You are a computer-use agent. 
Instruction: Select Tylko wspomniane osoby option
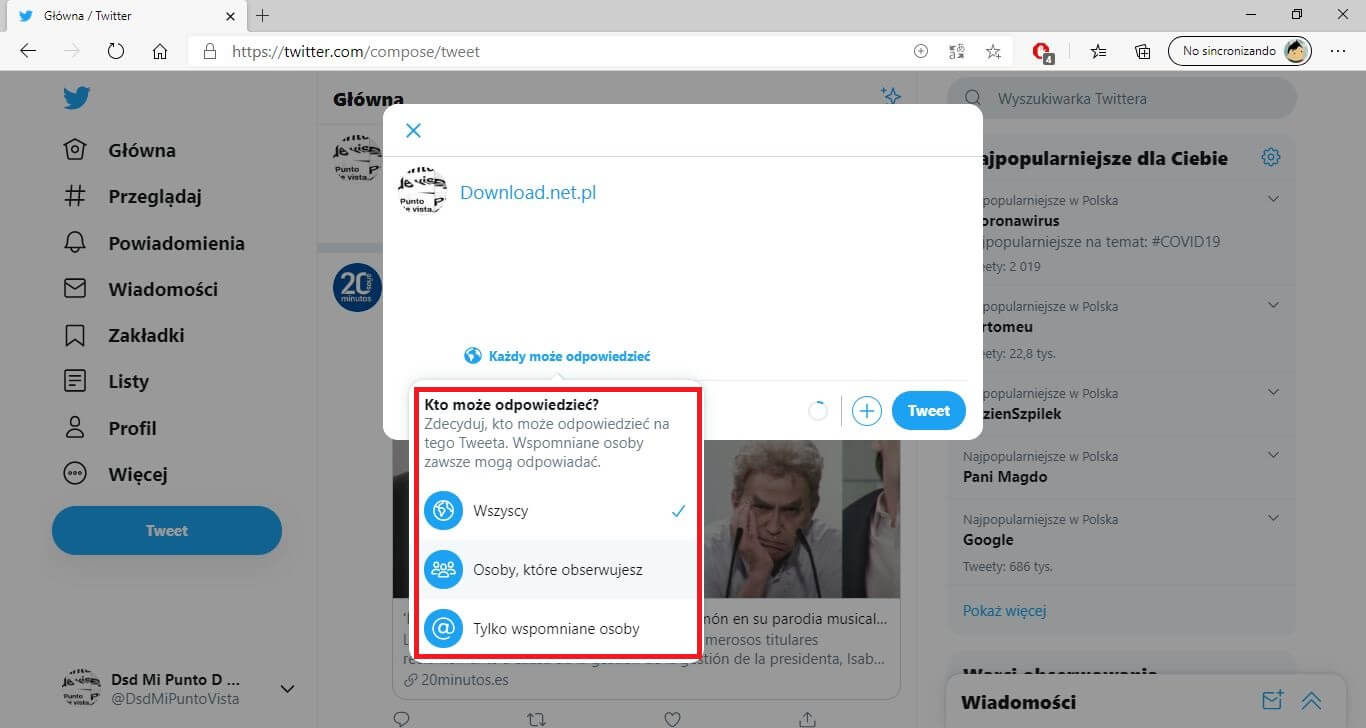(x=557, y=629)
